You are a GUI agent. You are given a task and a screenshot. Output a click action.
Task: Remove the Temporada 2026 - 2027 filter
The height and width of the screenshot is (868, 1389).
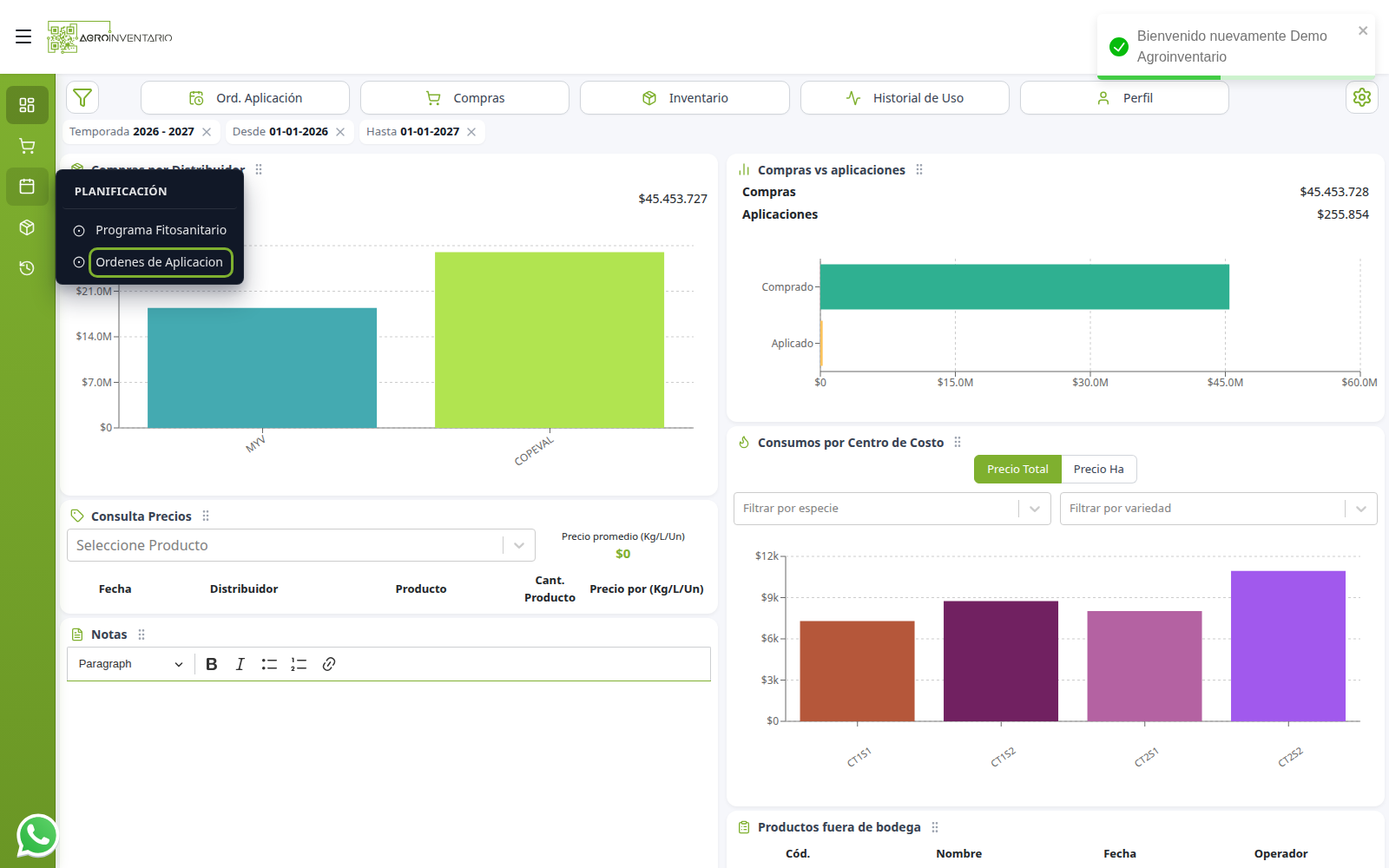(x=207, y=132)
